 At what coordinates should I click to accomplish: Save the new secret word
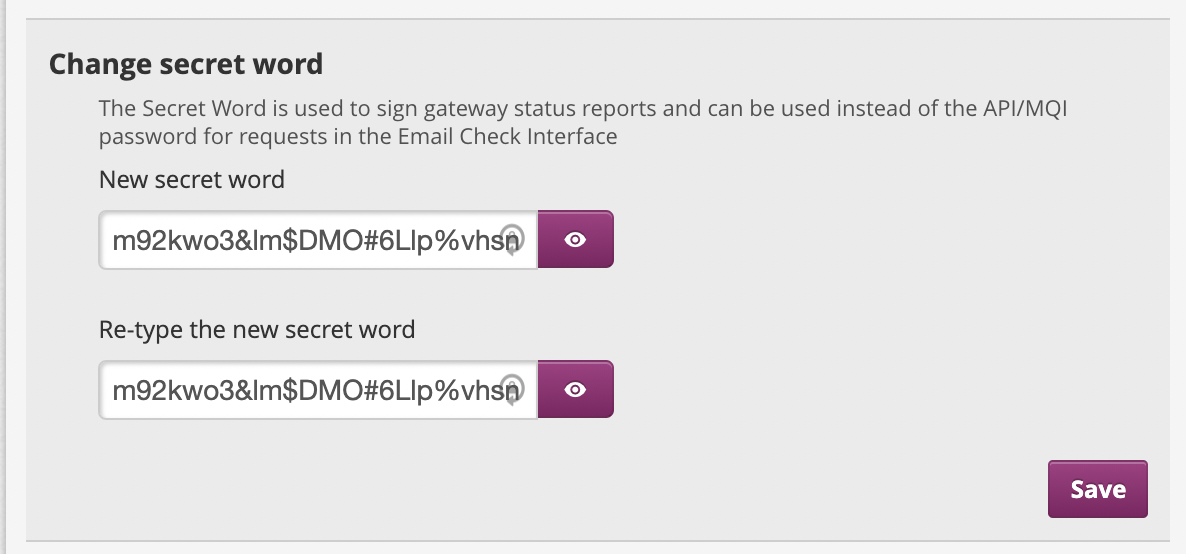1098,489
